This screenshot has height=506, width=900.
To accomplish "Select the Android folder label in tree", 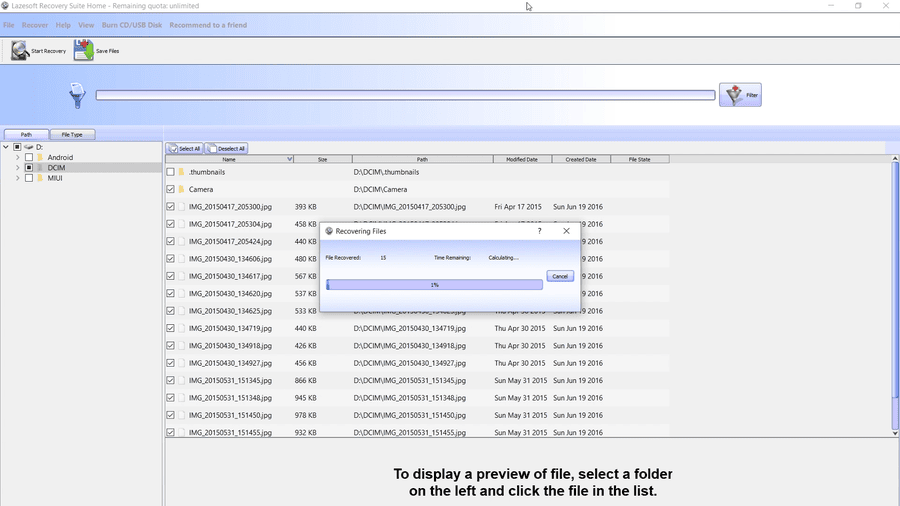I will [60, 157].
